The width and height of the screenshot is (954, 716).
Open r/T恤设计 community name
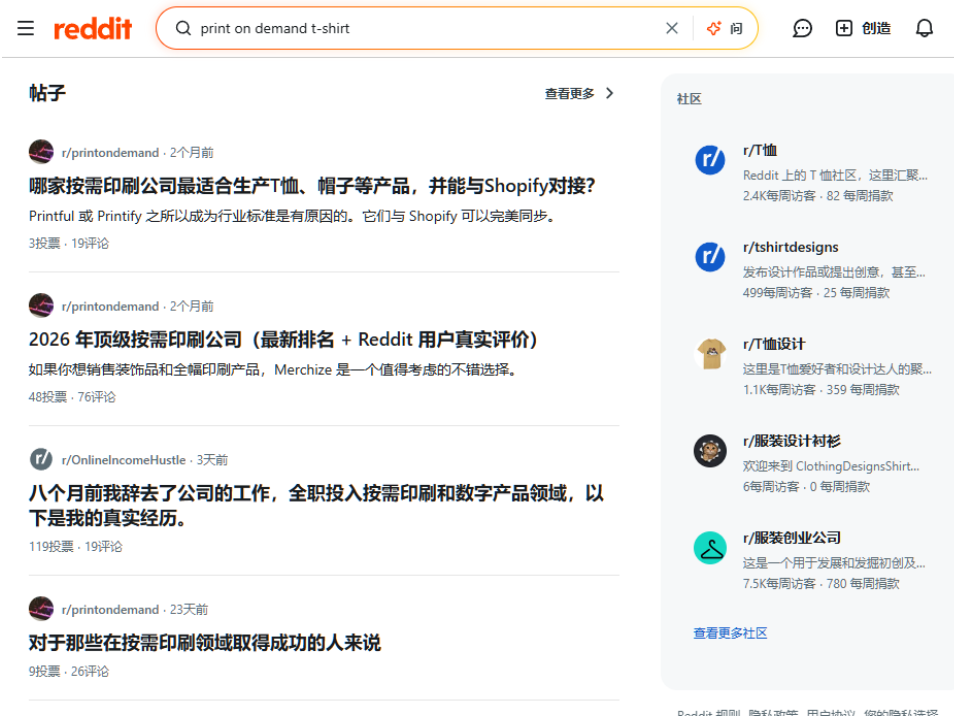tap(774, 344)
